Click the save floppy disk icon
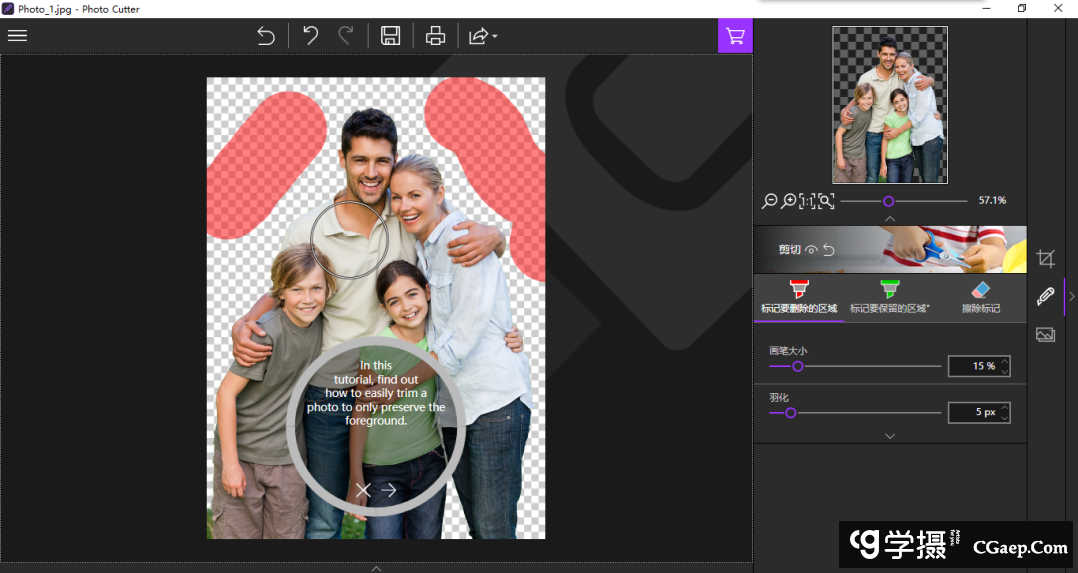Image resolution: width=1078 pixels, height=573 pixels. (390, 36)
